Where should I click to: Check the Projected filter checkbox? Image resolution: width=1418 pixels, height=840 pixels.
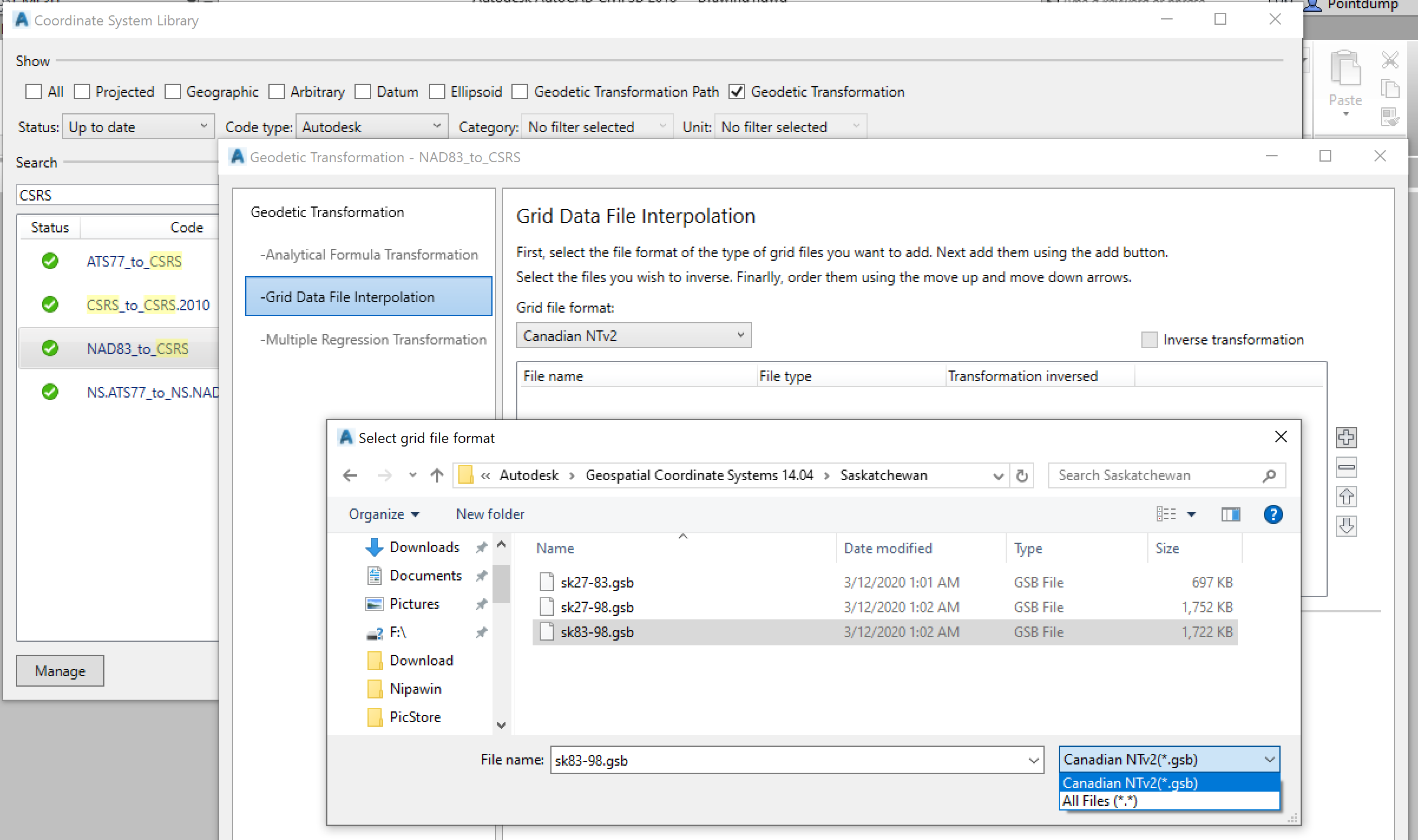(x=82, y=91)
